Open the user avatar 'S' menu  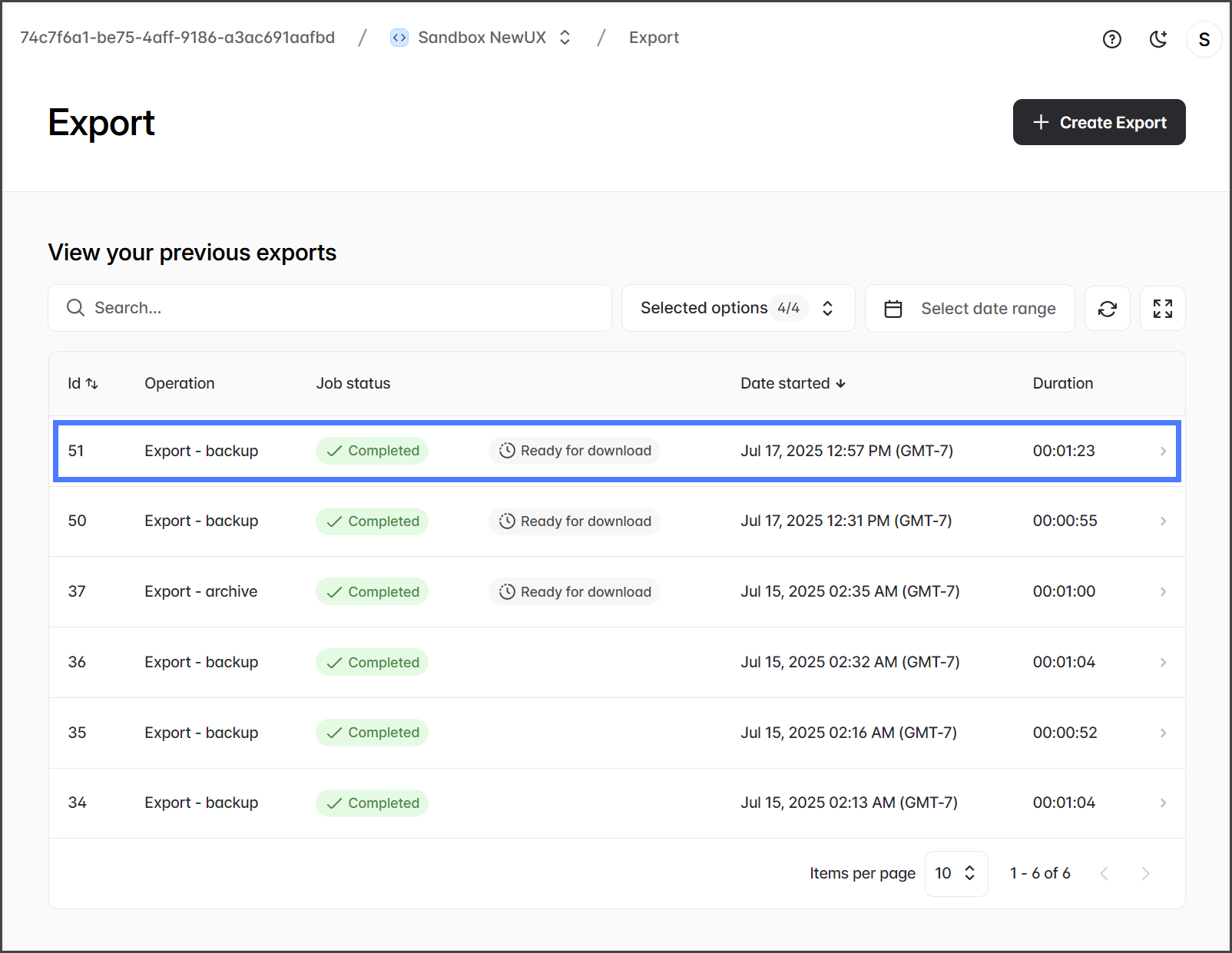coord(1204,39)
